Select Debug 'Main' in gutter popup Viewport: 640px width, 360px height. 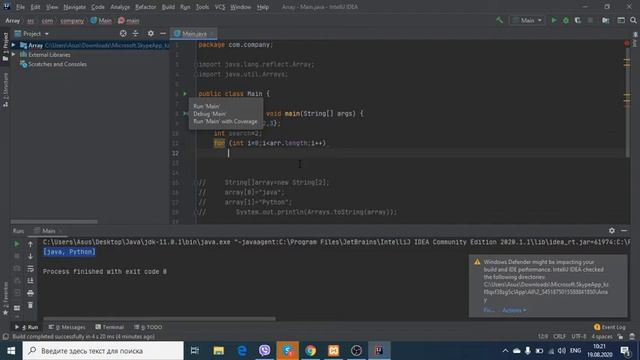209,114
